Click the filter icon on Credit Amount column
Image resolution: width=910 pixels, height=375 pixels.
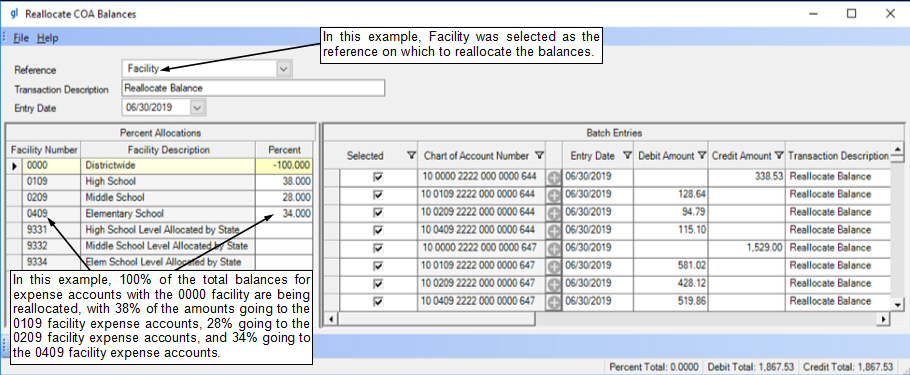779,156
